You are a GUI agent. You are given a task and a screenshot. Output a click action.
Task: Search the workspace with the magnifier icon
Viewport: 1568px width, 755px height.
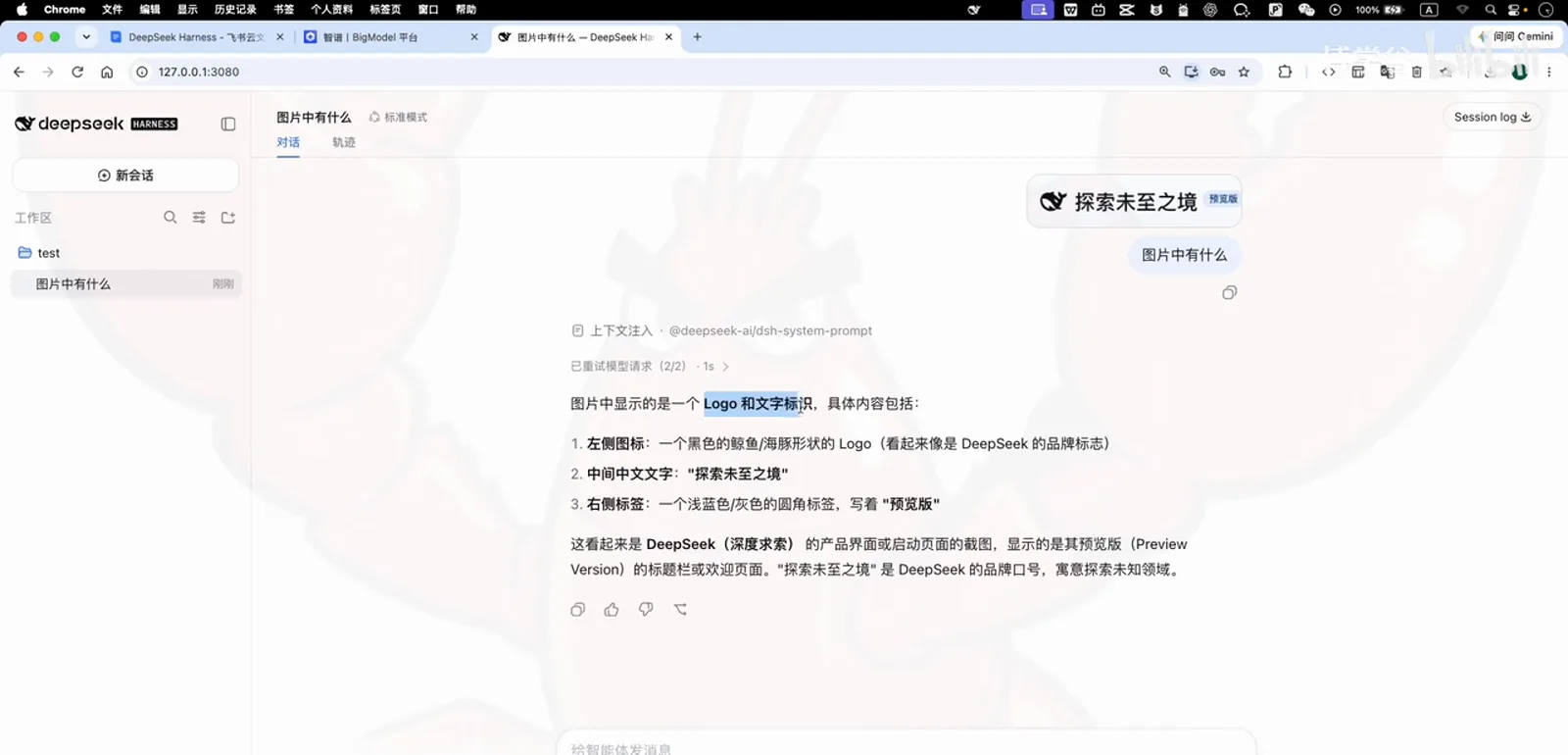click(x=171, y=218)
